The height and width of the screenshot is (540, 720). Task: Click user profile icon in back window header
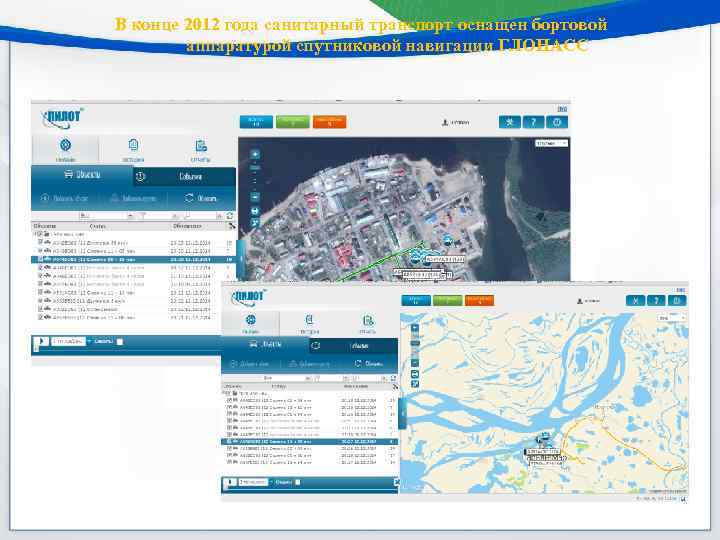point(444,123)
